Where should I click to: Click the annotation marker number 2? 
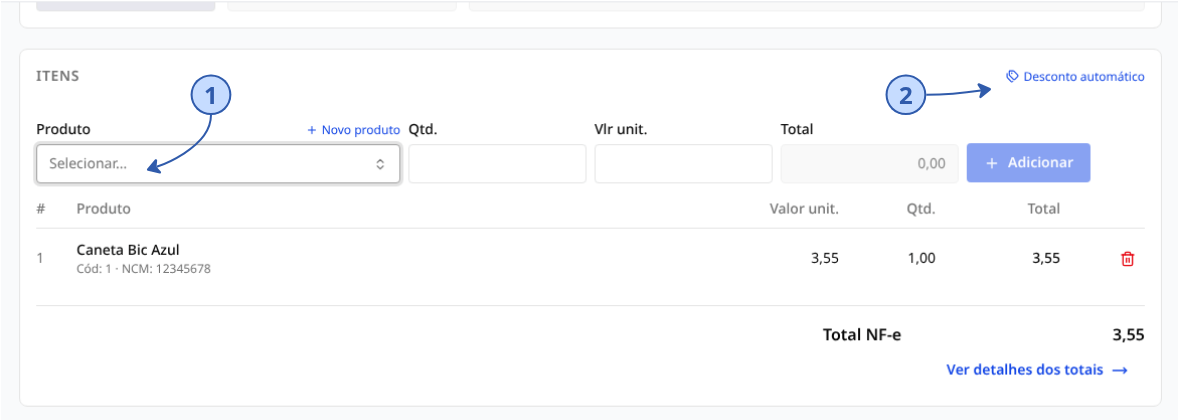point(906,95)
